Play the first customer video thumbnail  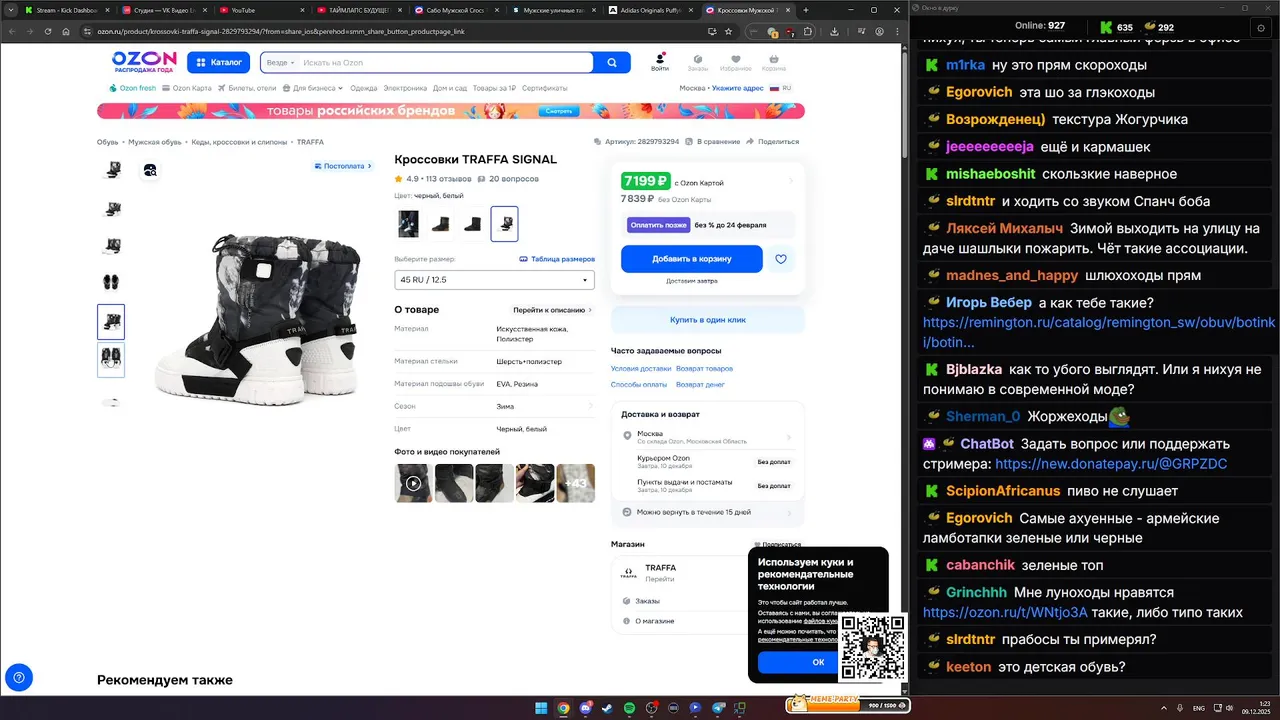click(x=413, y=483)
